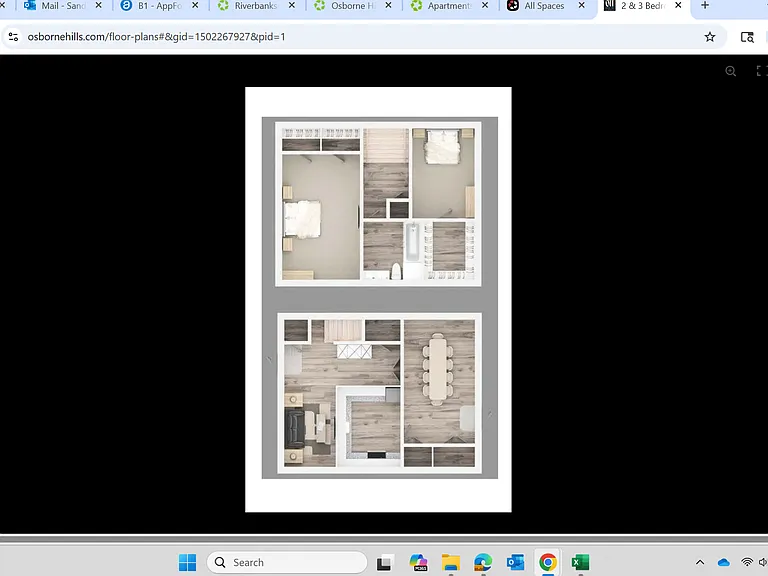Open Microsoft Edge from taskbar
The image size is (768, 576).
point(483,562)
